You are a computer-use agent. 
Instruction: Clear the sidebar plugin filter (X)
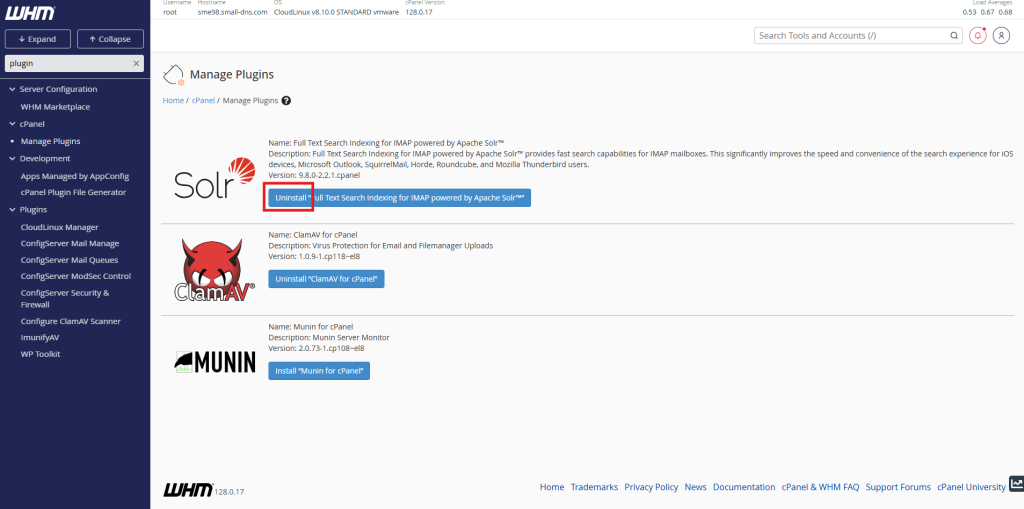pos(136,63)
